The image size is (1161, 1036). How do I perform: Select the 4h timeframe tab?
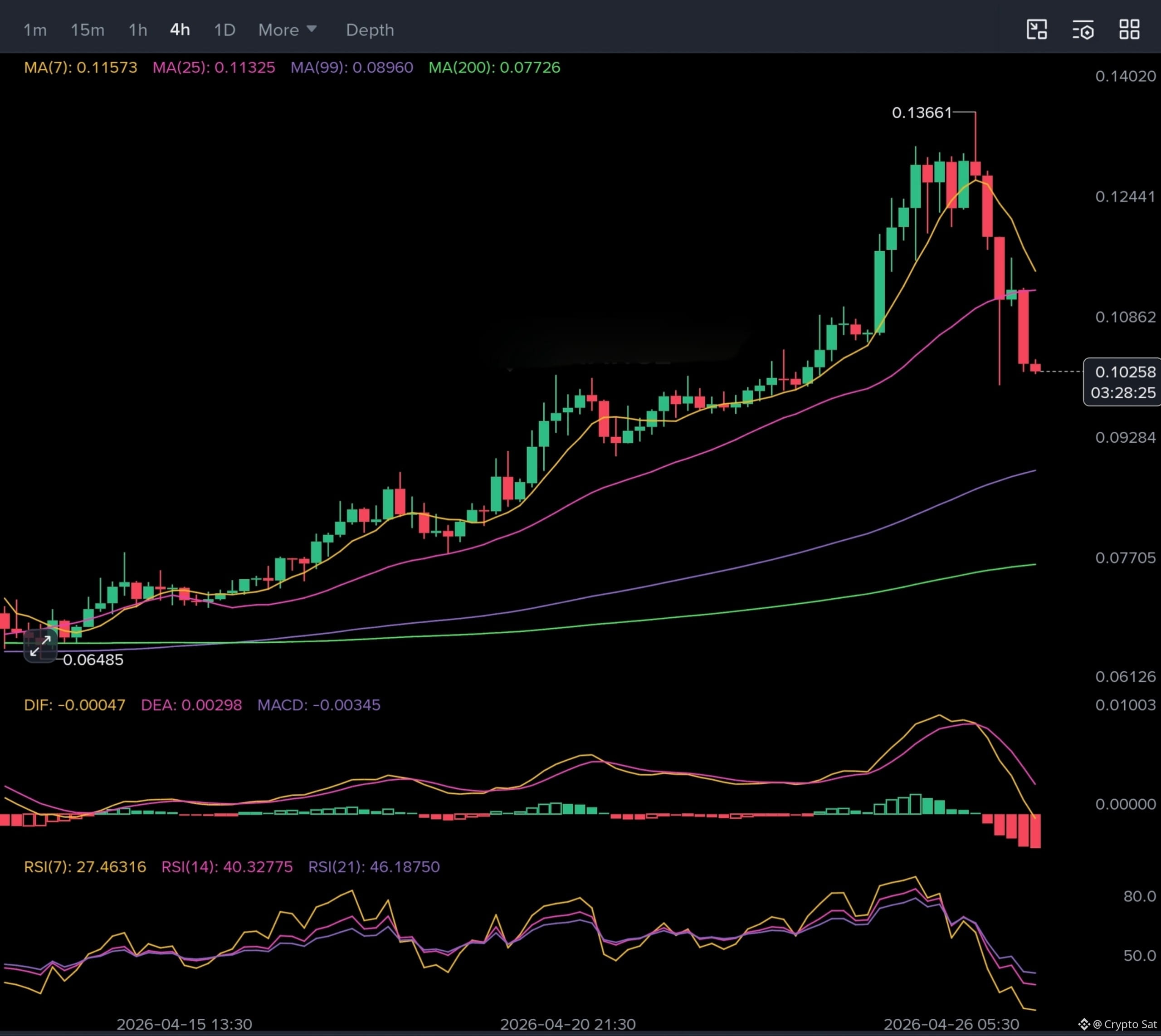[180, 29]
